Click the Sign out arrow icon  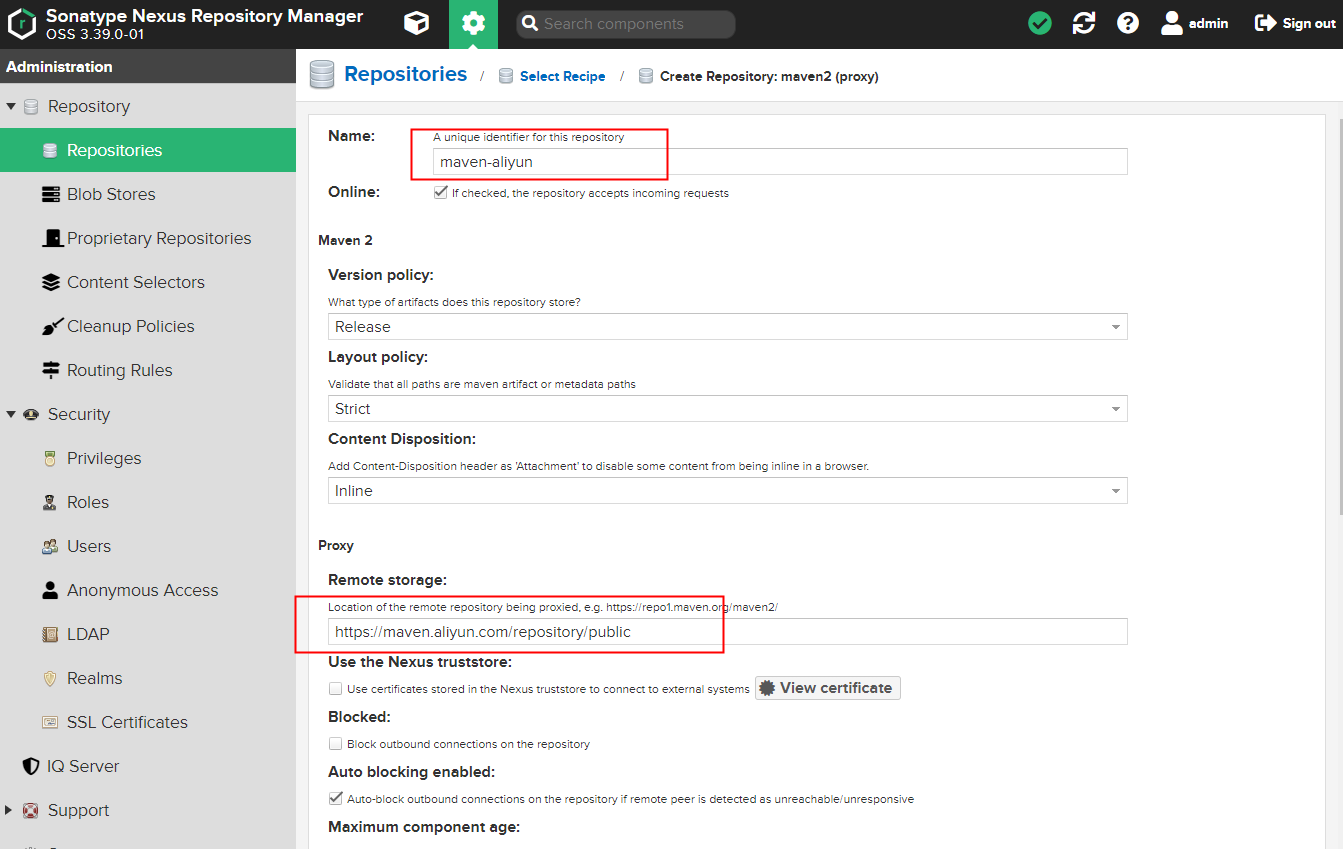coord(1266,23)
